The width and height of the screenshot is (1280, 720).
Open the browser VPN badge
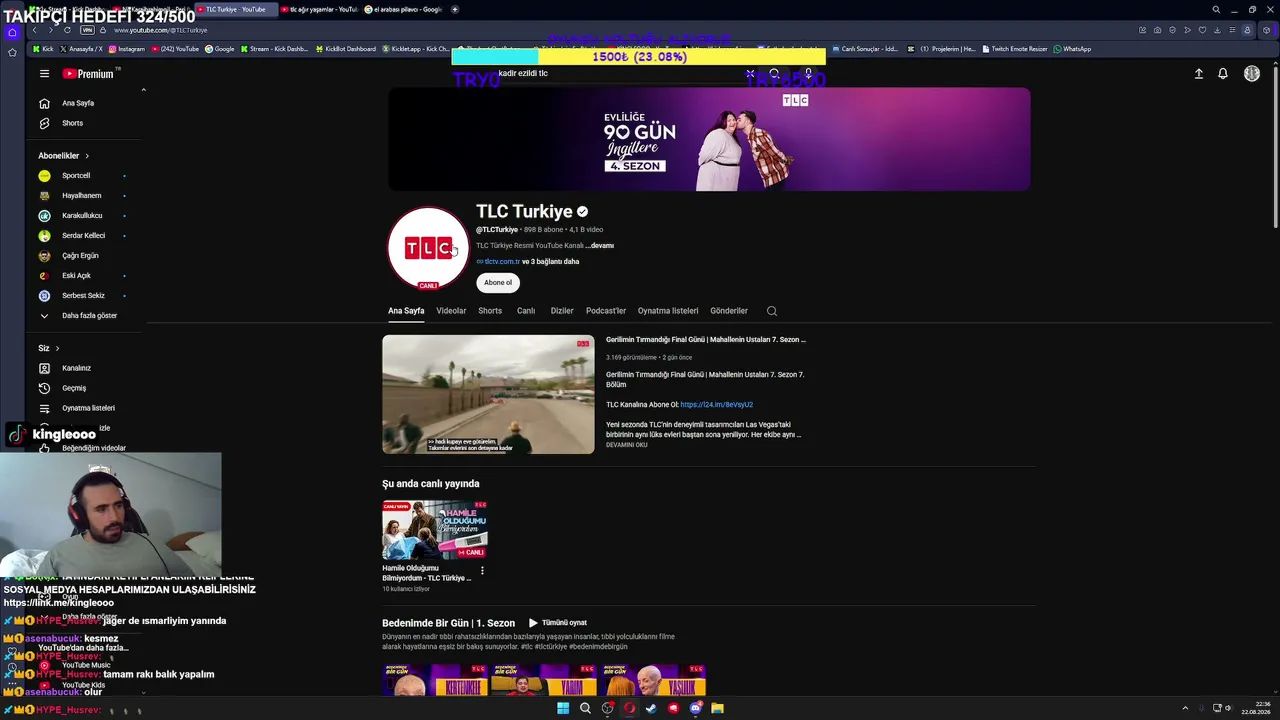(x=89, y=30)
